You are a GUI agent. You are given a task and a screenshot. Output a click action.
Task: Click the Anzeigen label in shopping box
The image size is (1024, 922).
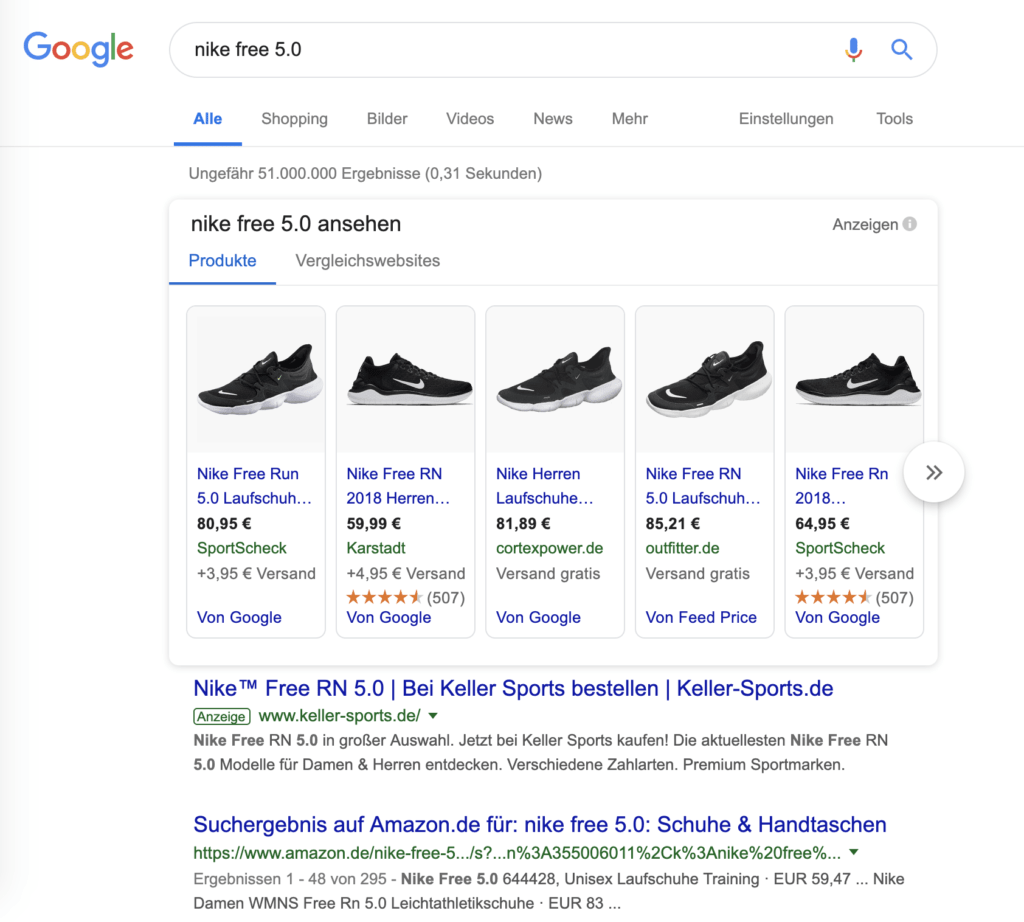[x=865, y=225]
